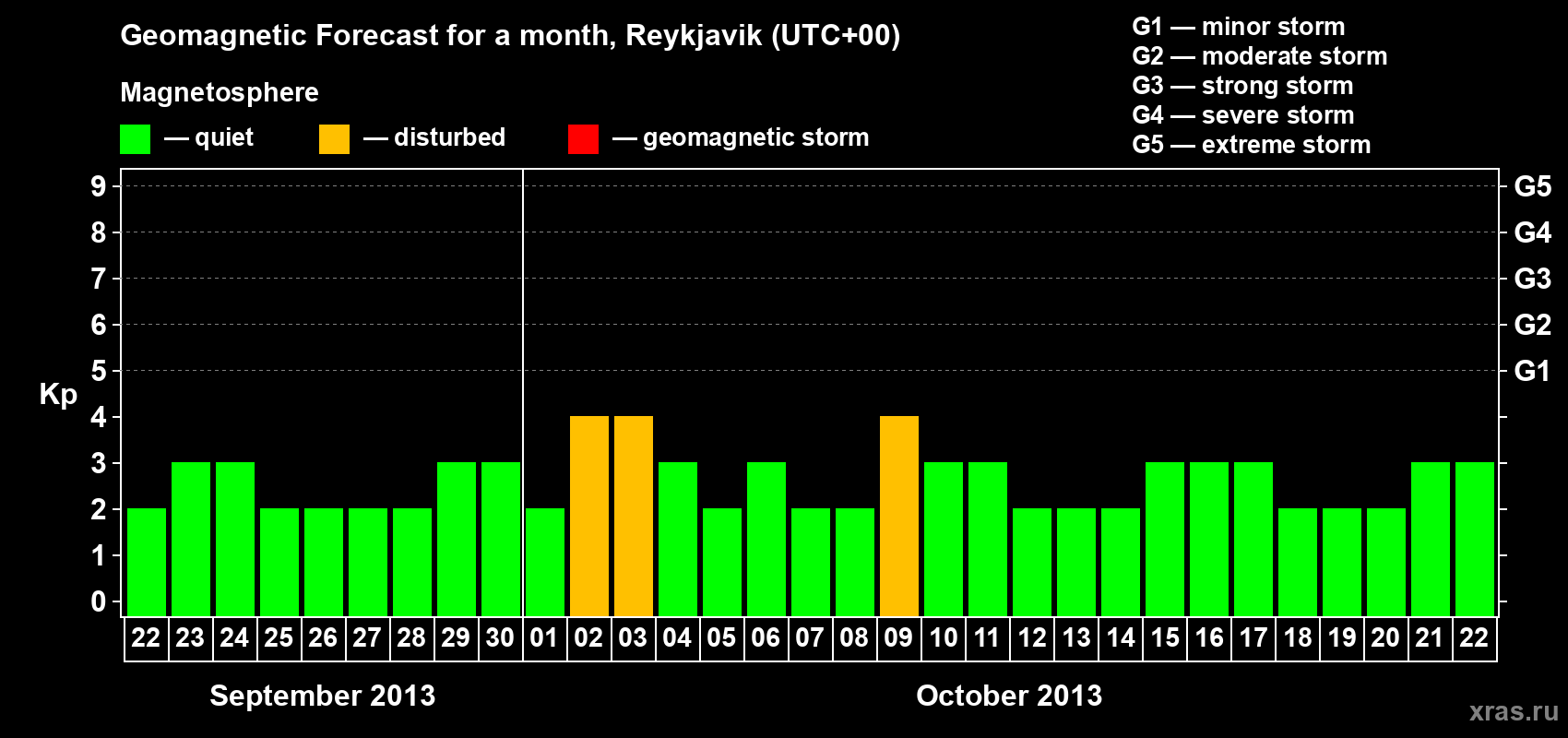
Task: Click the "— disturbed" legend text
Action: (x=434, y=137)
